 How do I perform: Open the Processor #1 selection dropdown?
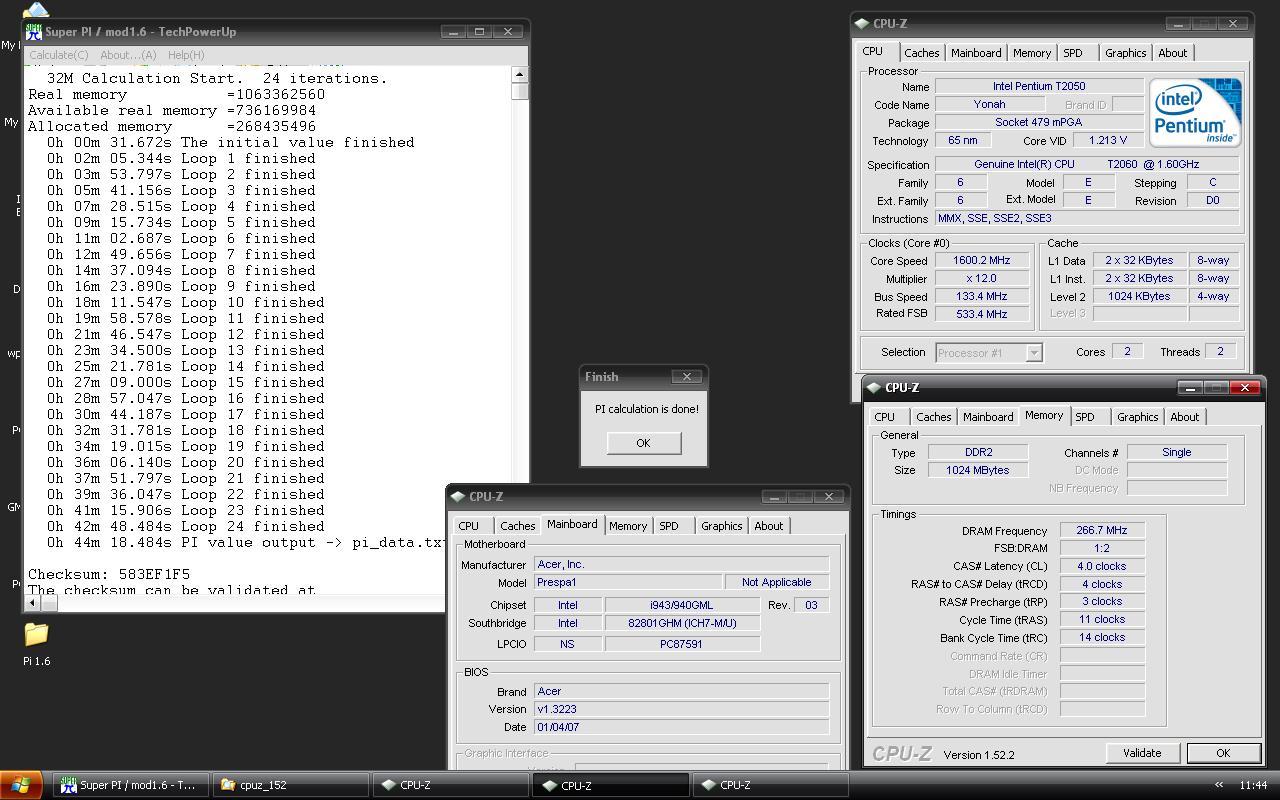click(x=989, y=352)
